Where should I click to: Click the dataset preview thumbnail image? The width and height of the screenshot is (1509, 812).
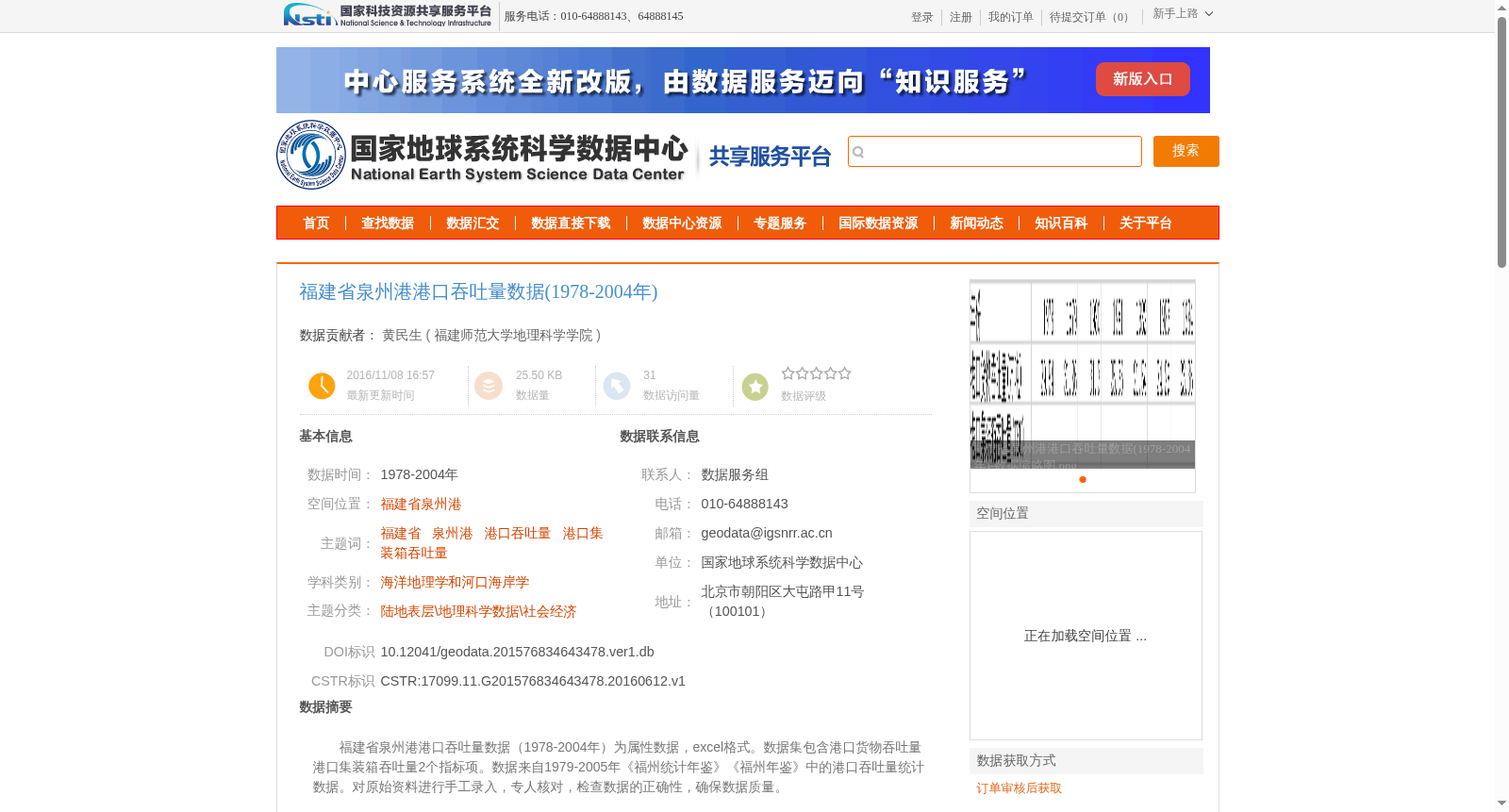(x=1082, y=373)
